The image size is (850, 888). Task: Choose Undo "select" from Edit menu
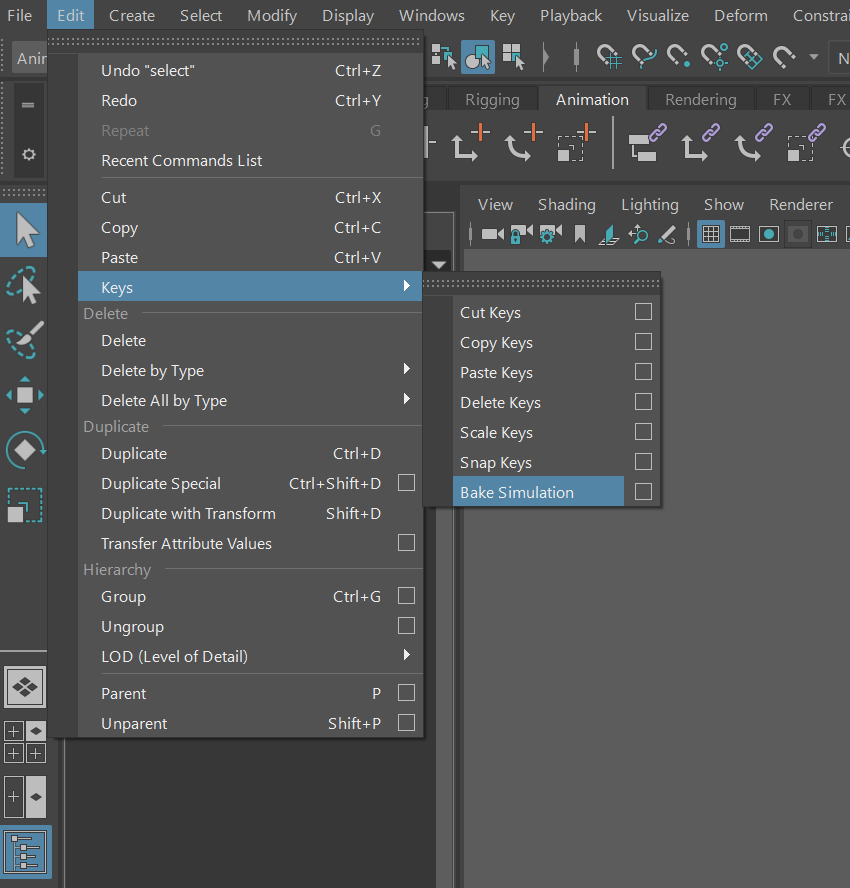point(250,70)
